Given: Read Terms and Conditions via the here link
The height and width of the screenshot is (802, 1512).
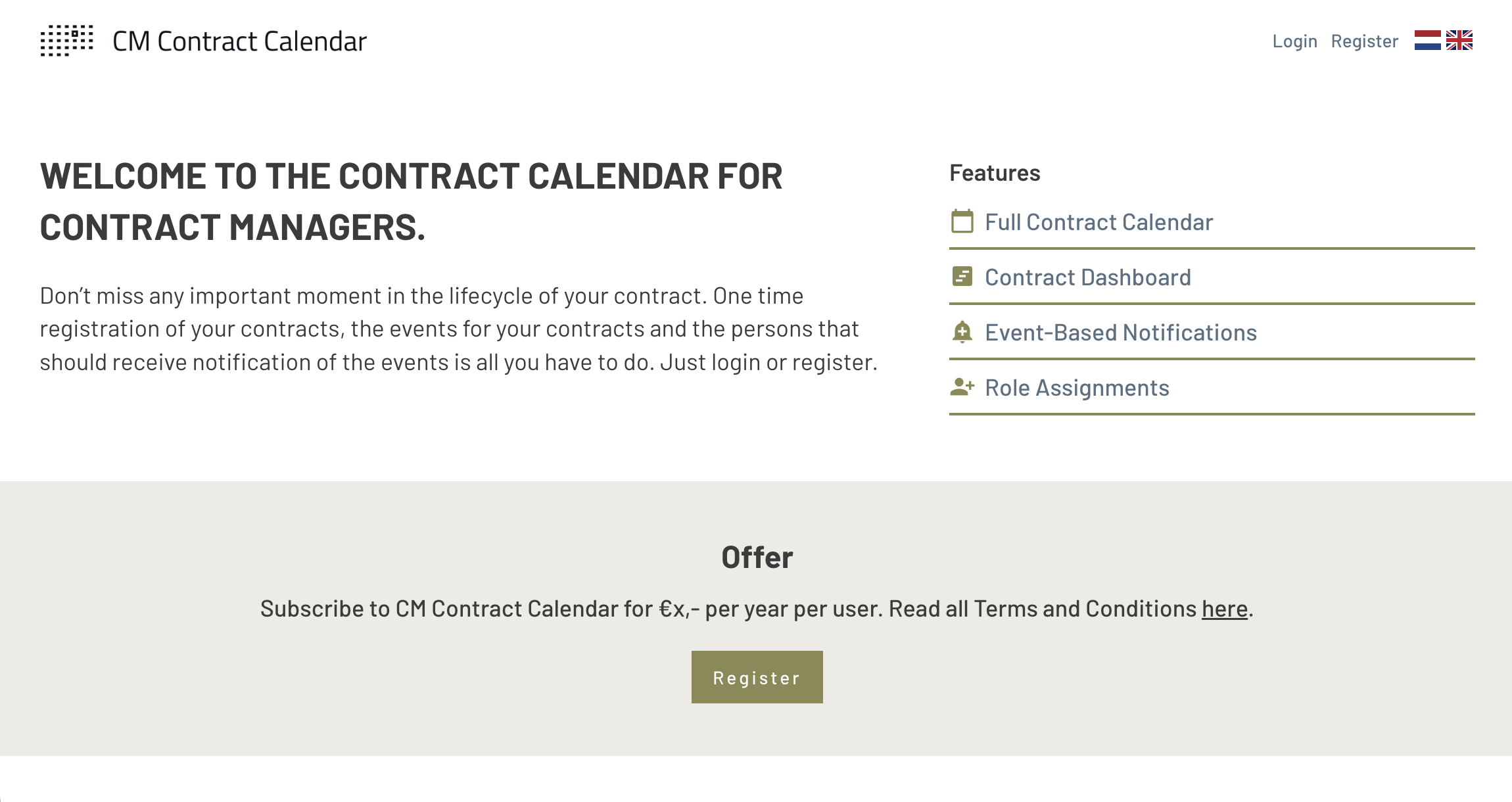Looking at the screenshot, I should pos(1223,609).
